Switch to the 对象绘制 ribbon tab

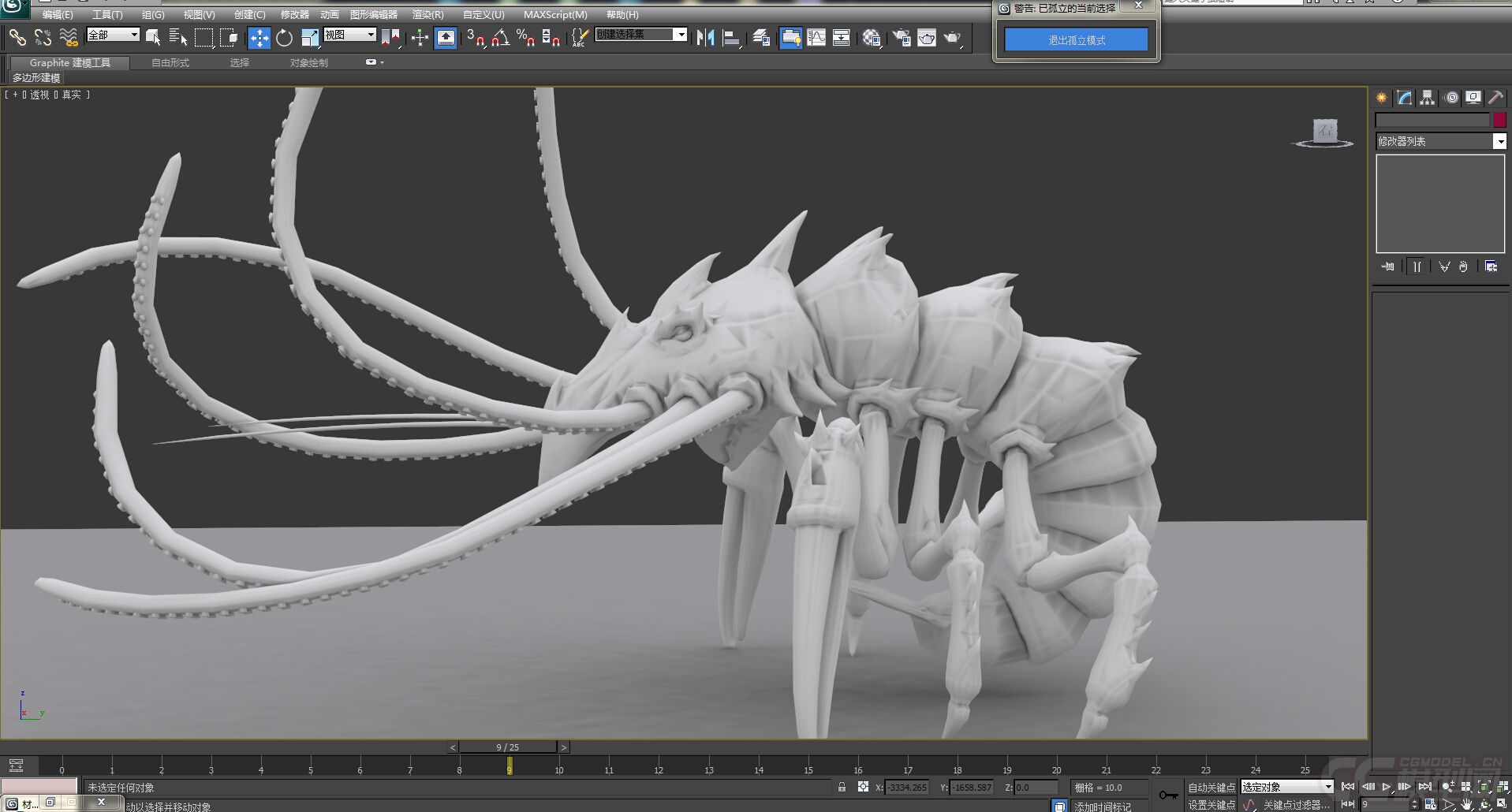(x=308, y=62)
